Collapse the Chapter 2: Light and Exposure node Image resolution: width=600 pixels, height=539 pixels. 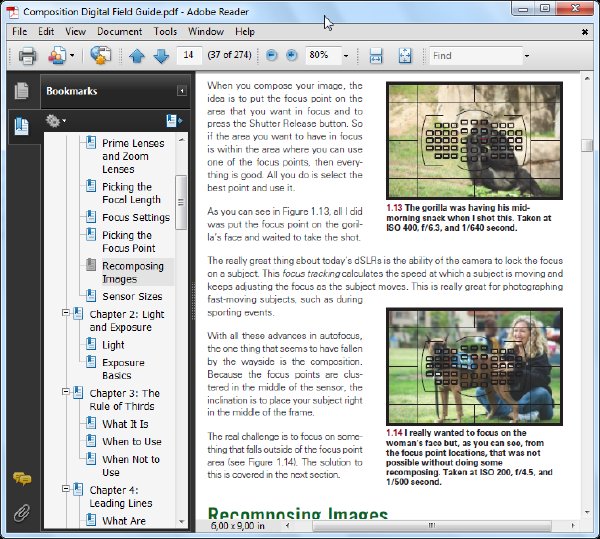coord(66,313)
